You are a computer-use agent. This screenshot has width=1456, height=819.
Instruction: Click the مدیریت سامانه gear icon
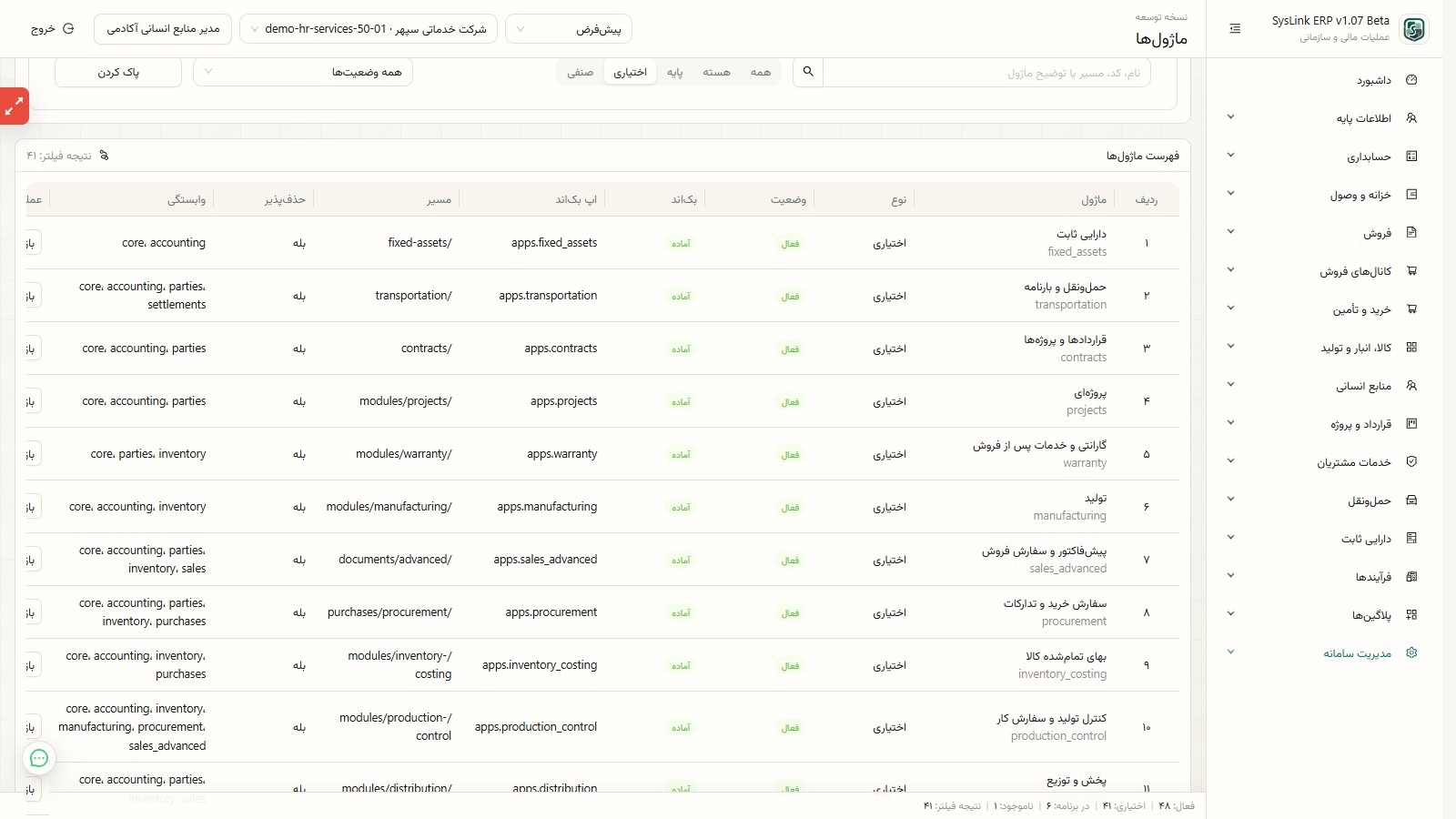(1411, 653)
